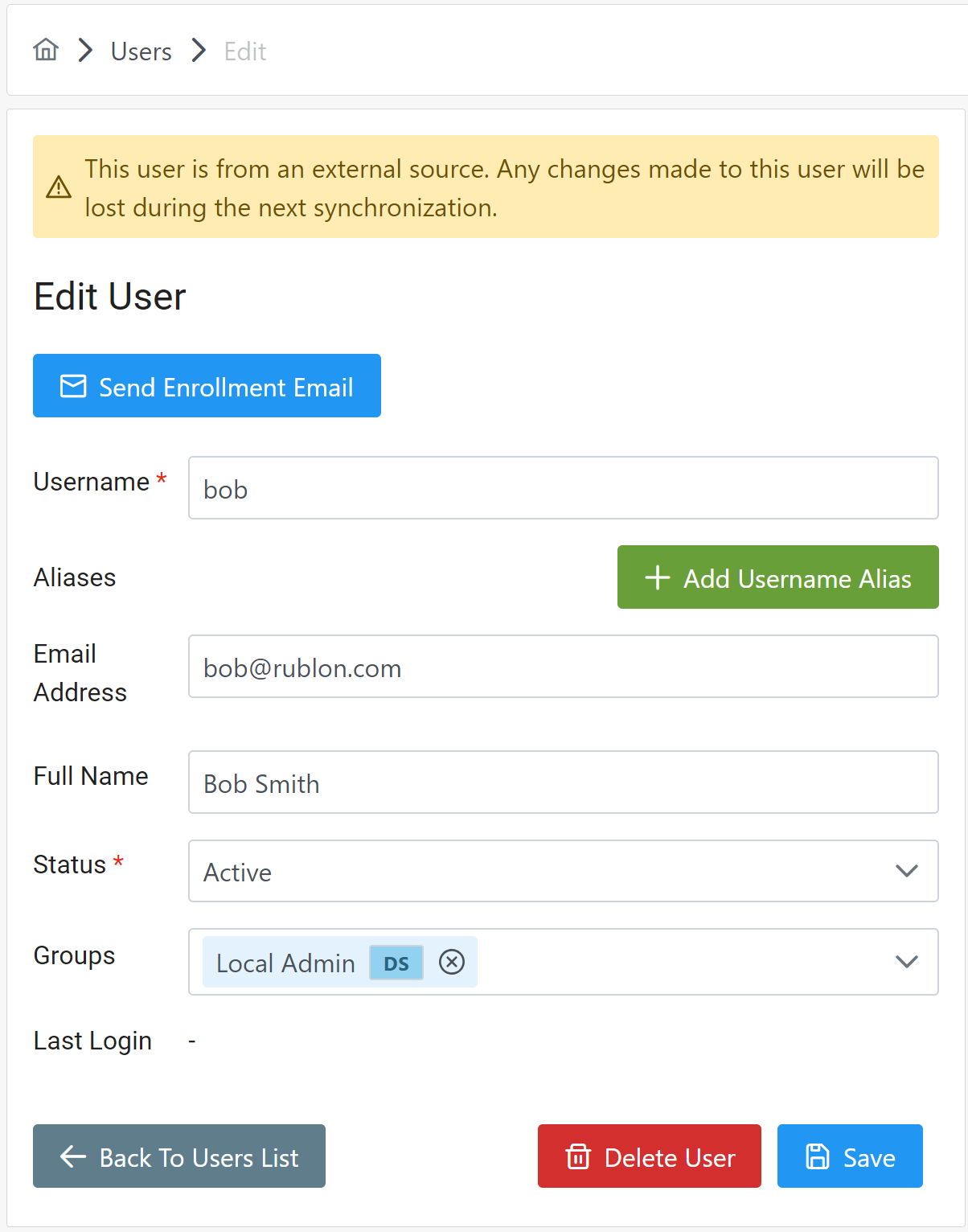Expand the Status dropdown chevron
Viewport: 968px width, 1232px height.
(907, 871)
